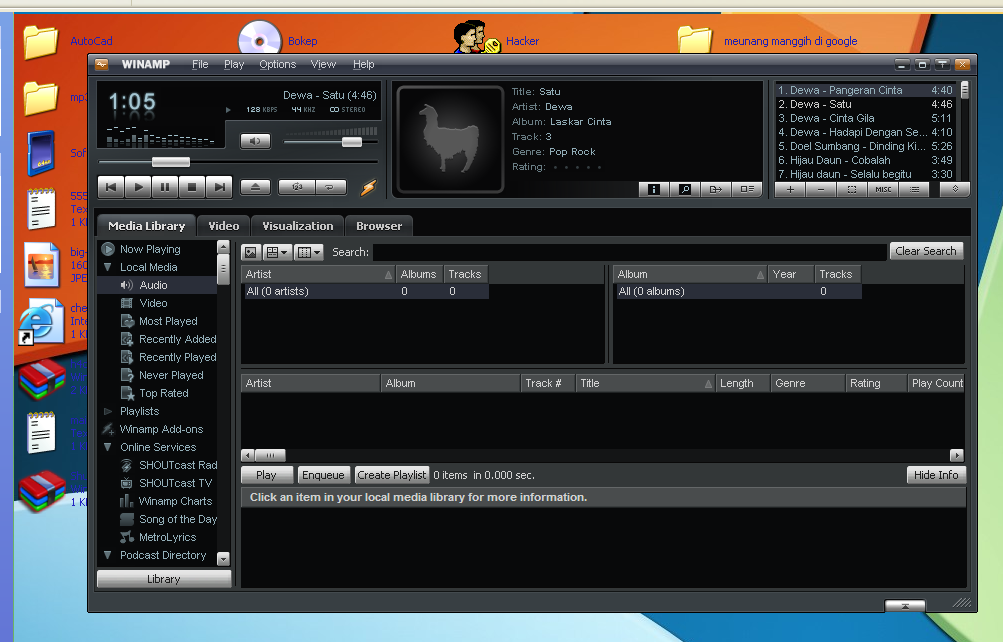Toggle shuffle mode
The width and height of the screenshot is (1003, 642).
297,187
